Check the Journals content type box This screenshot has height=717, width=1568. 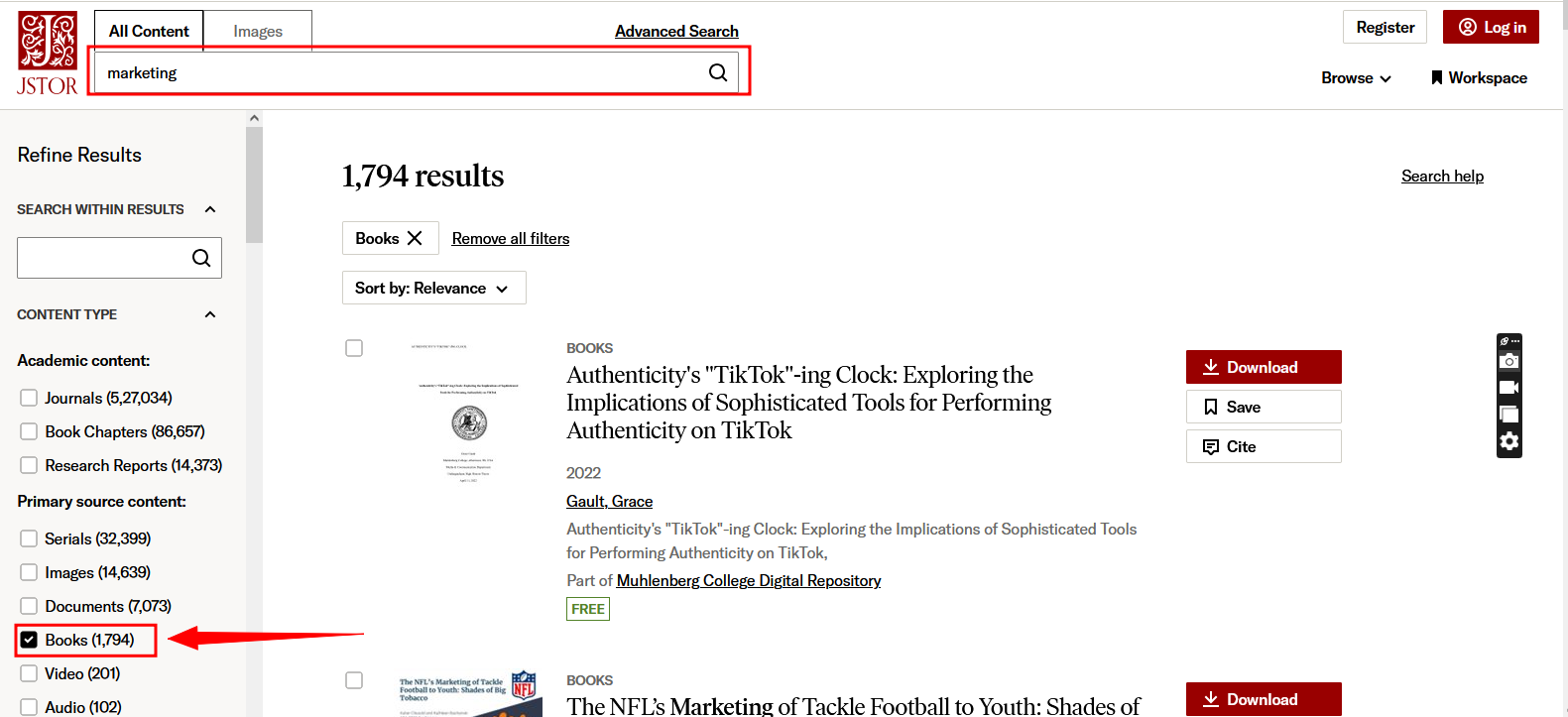[x=29, y=398]
